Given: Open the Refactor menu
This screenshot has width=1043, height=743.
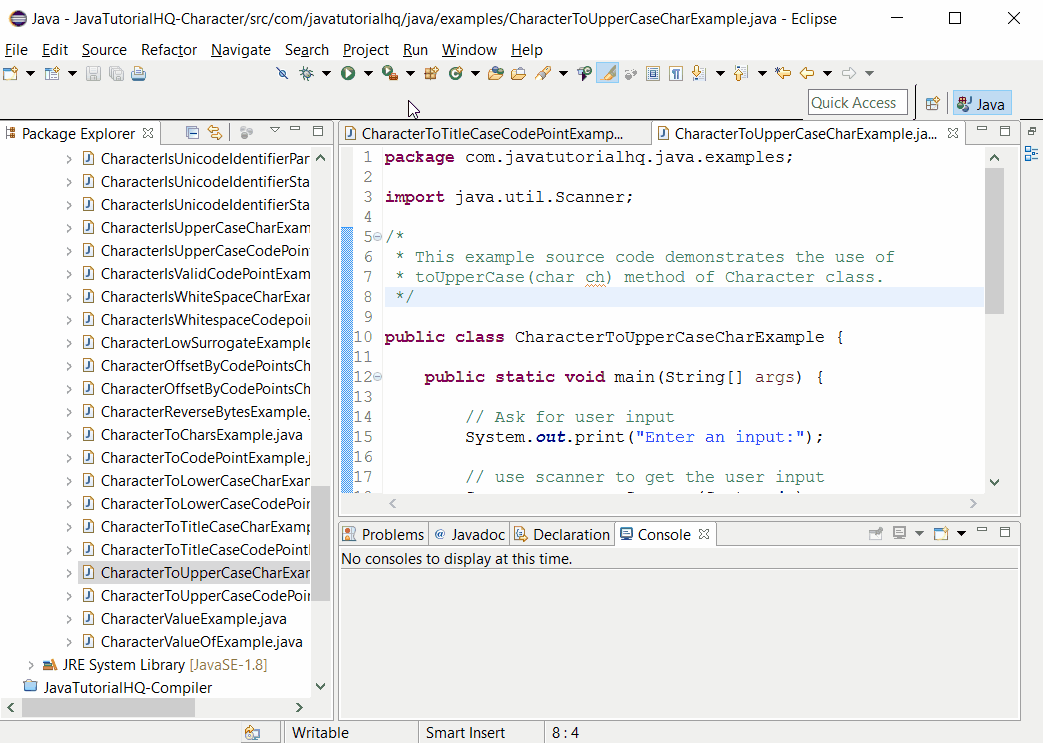Looking at the screenshot, I should 168,49.
